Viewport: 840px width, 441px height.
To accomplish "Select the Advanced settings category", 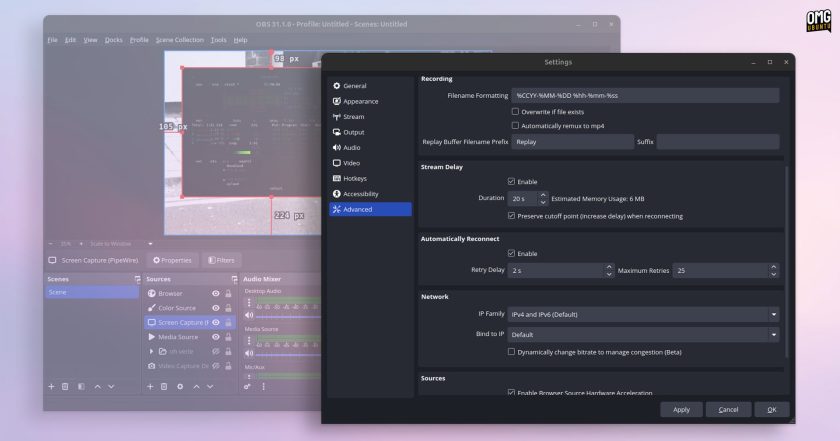I will click(x=370, y=210).
